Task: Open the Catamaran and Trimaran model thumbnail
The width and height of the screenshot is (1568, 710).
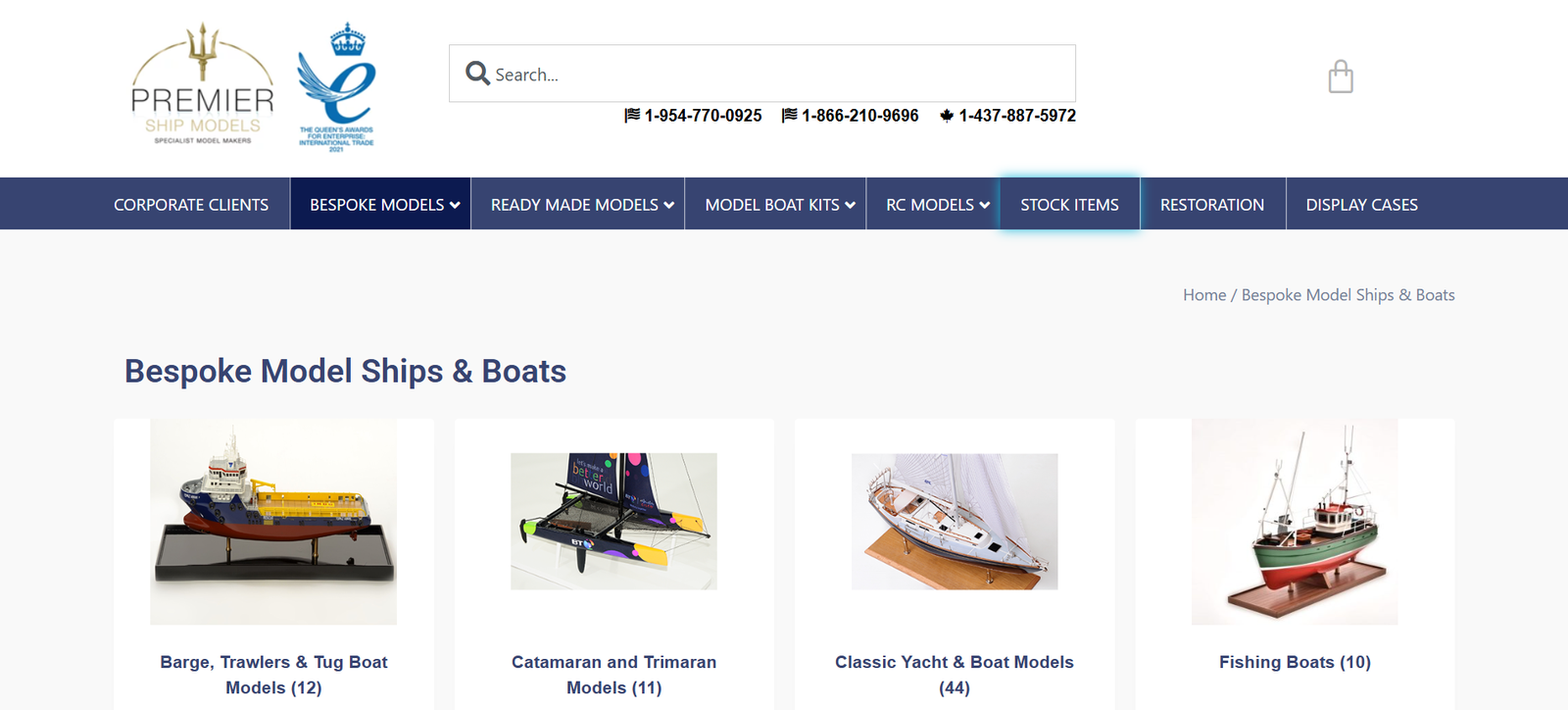Action: tap(613, 521)
